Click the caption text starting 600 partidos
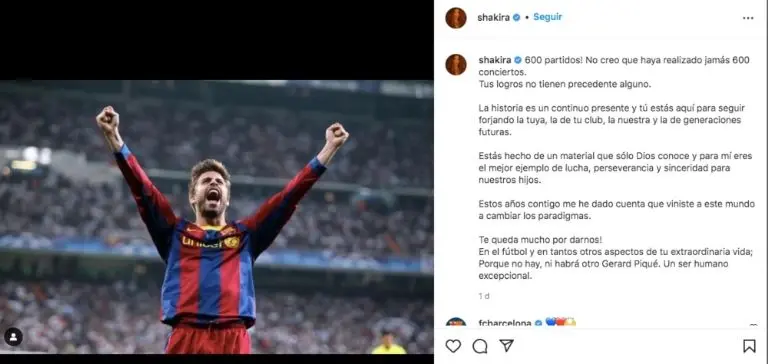The width and height of the screenshot is (768, 364). [615, 168]
